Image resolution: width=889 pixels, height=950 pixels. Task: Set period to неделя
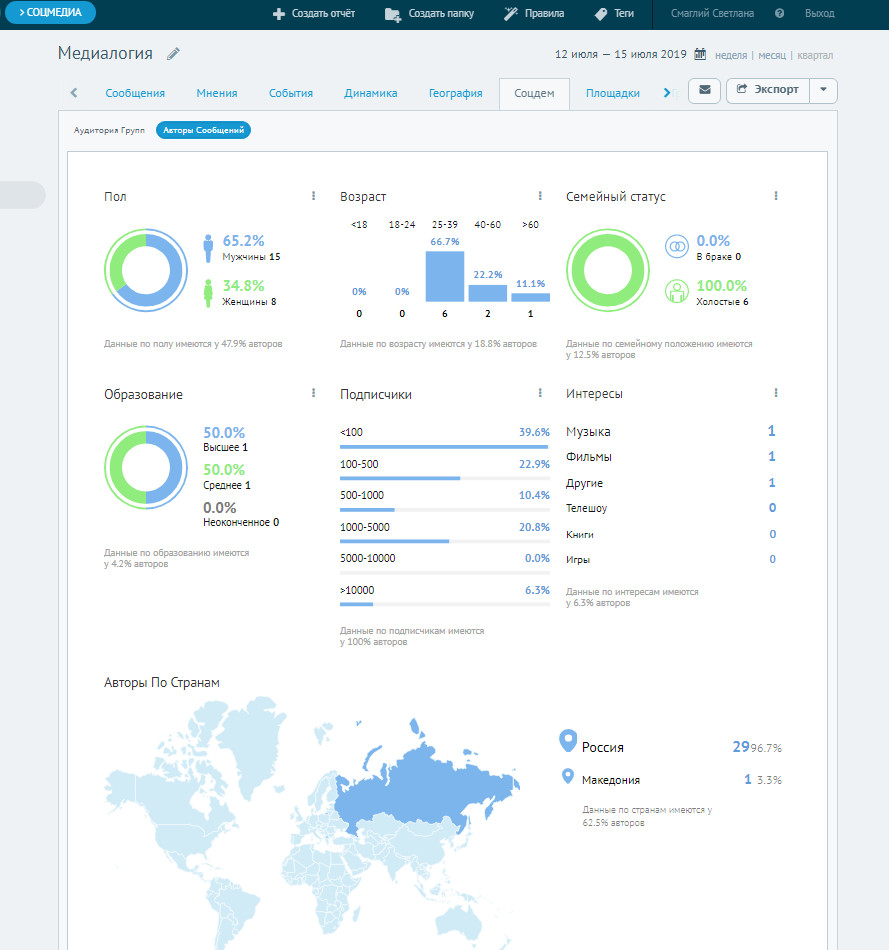click(x=731, y=56)
